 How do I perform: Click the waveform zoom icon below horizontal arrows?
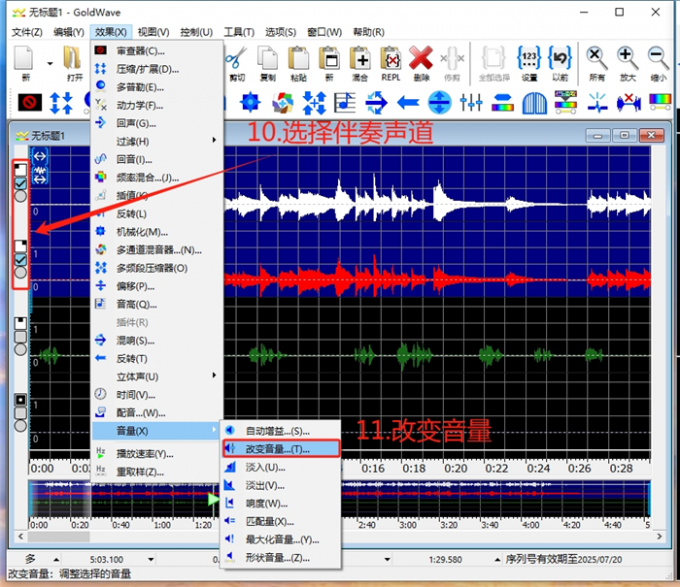[39, 175]
